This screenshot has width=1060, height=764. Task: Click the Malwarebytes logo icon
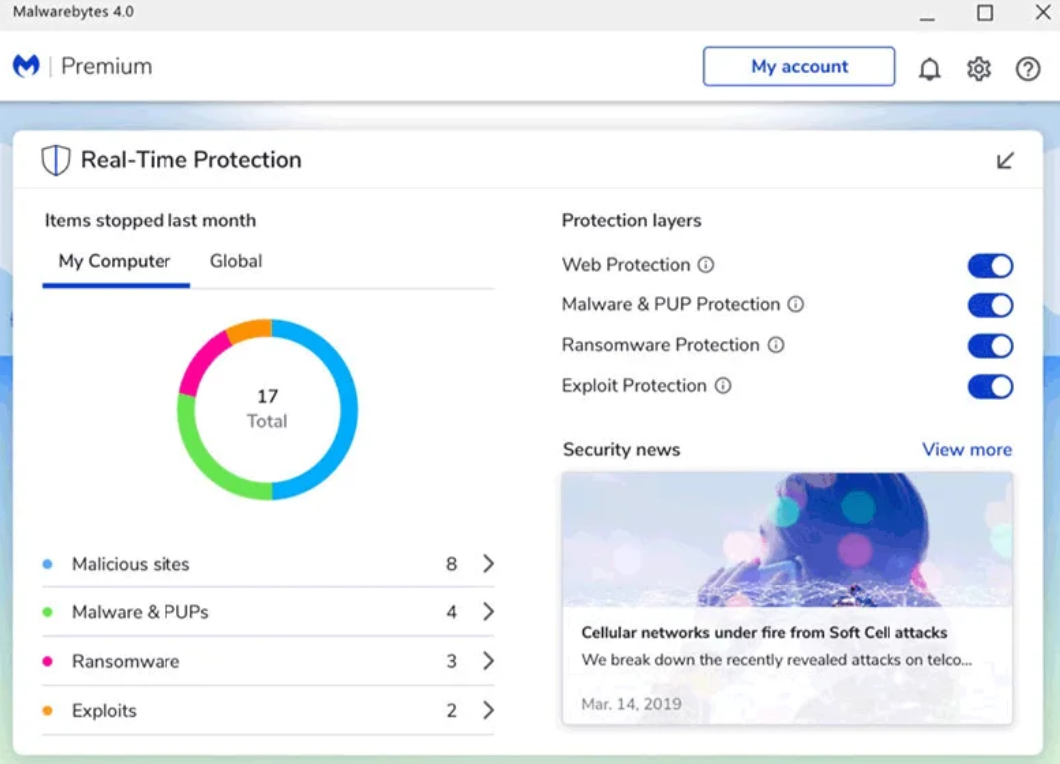pos(26,66)
